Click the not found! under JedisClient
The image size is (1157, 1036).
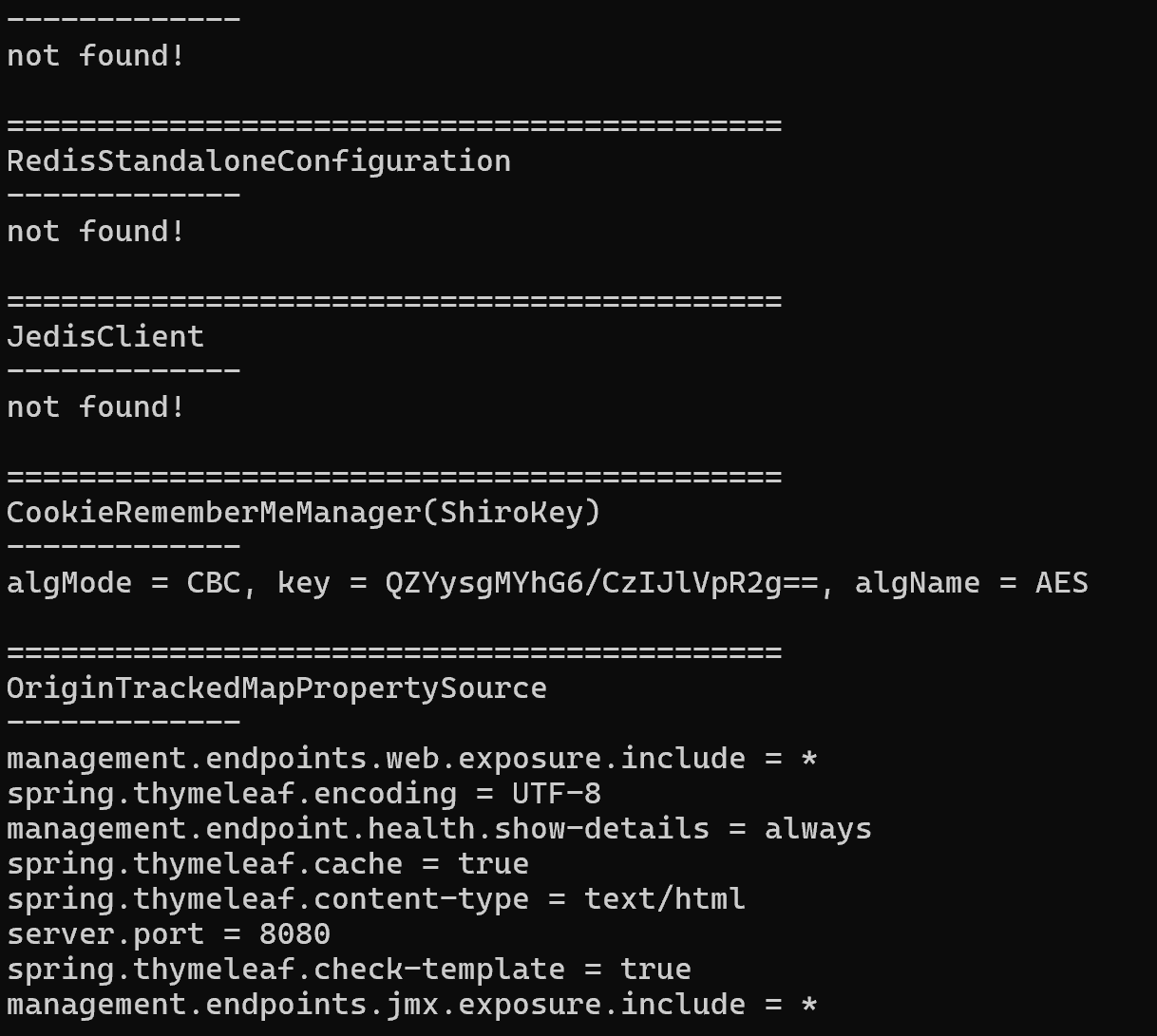coord(96,406)
